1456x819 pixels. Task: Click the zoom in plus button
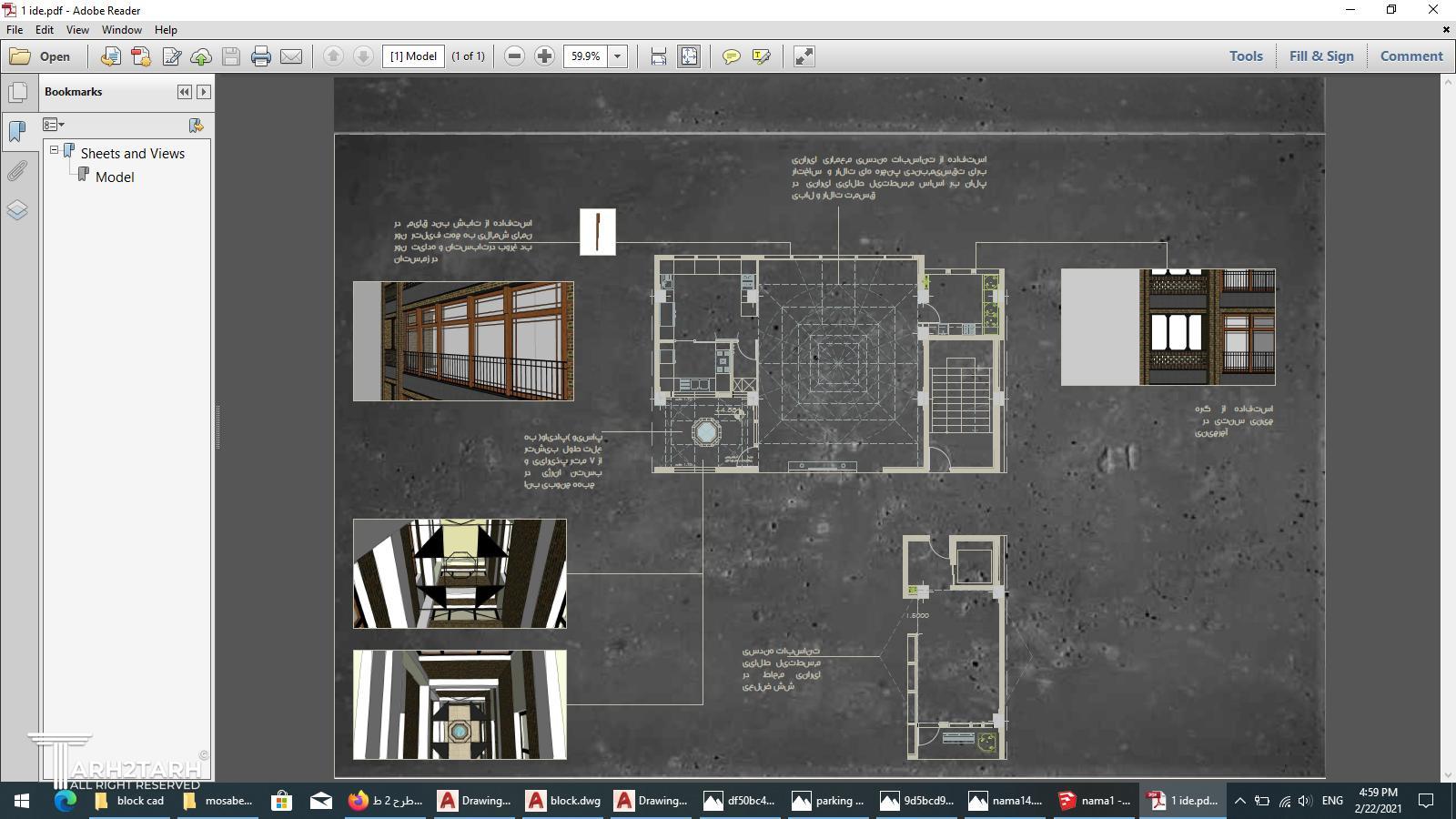click(x=544, y=56)
